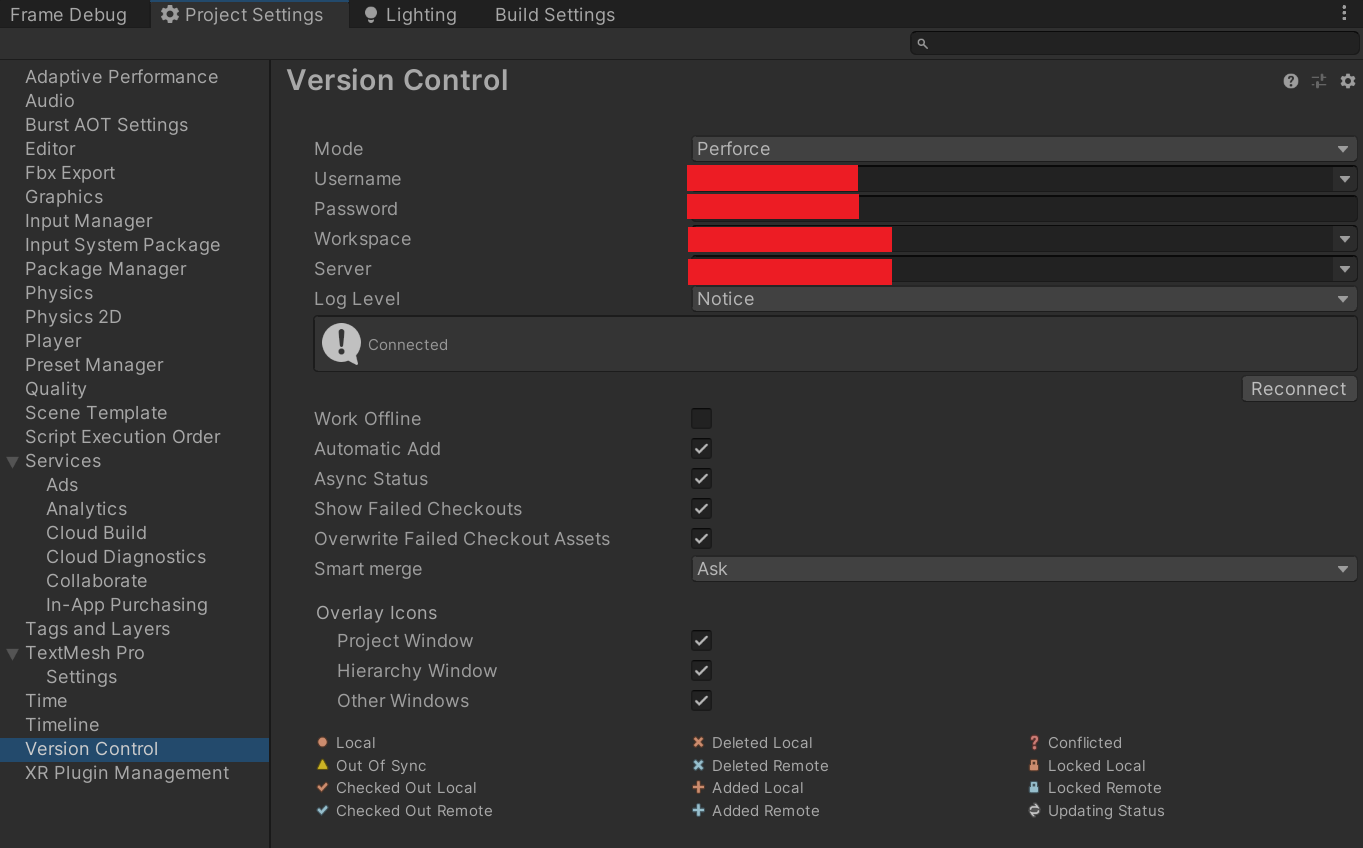Click the Checked Out Local checkmark icon
Viewport: 1363px width, 848px height.
click(322, 787)
